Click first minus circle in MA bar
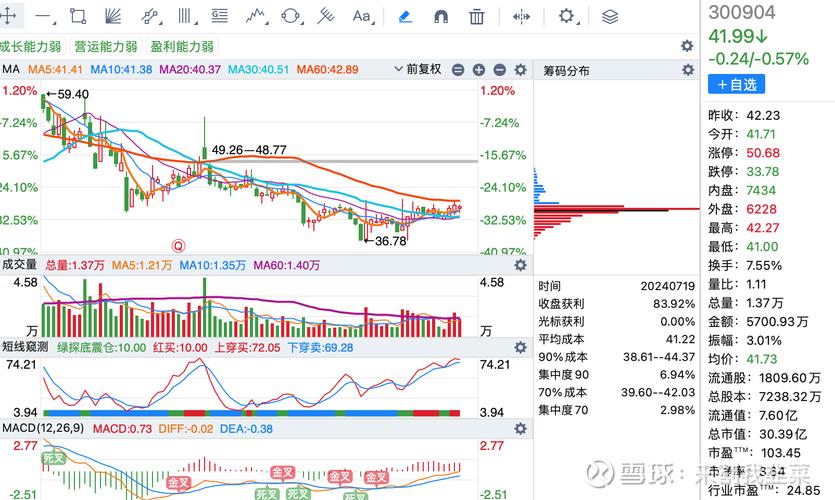Image resolution: width=835 pixels, height=500 pixels. [458, 70]
